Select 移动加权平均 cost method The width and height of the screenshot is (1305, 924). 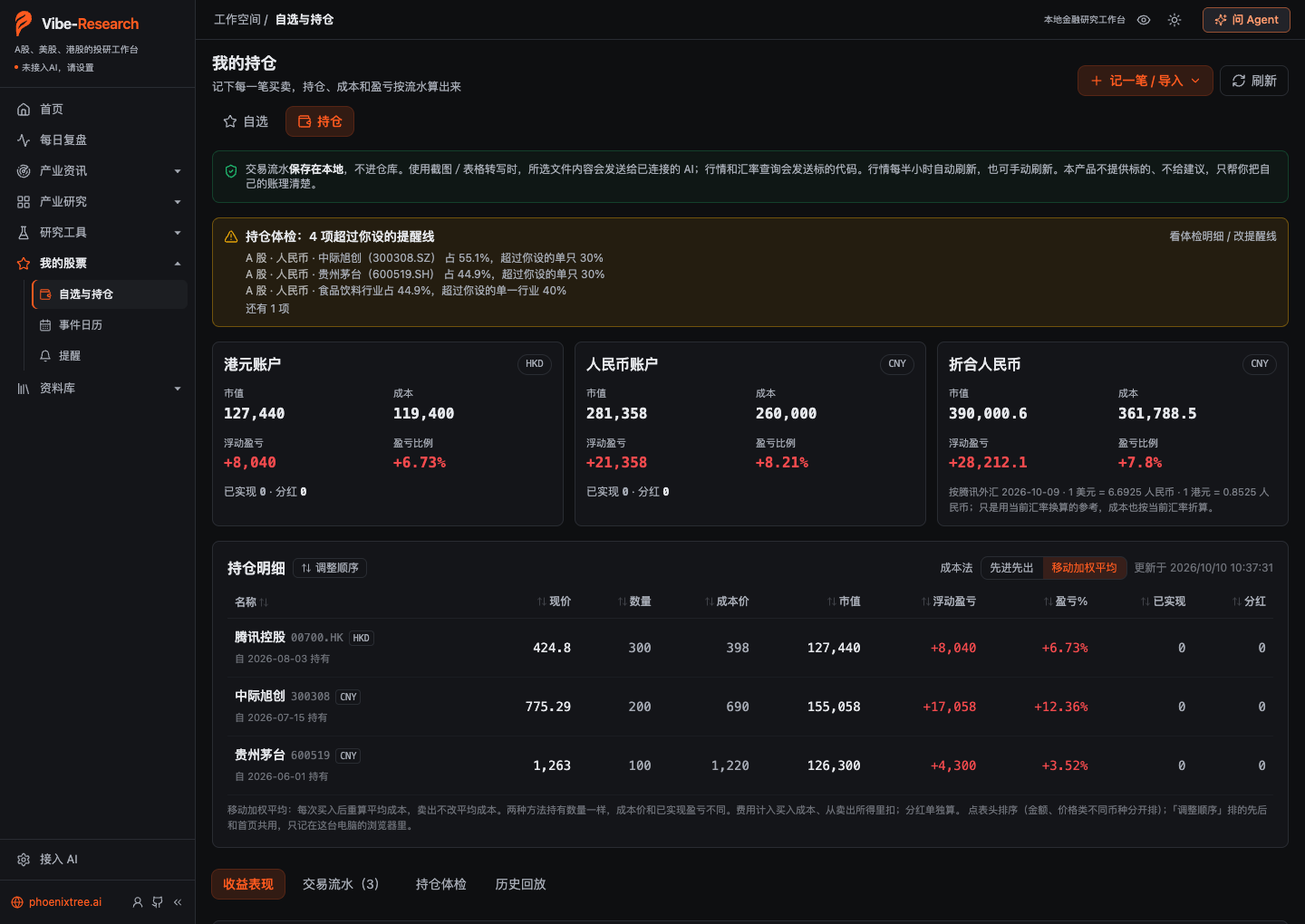click(1084, 568)
